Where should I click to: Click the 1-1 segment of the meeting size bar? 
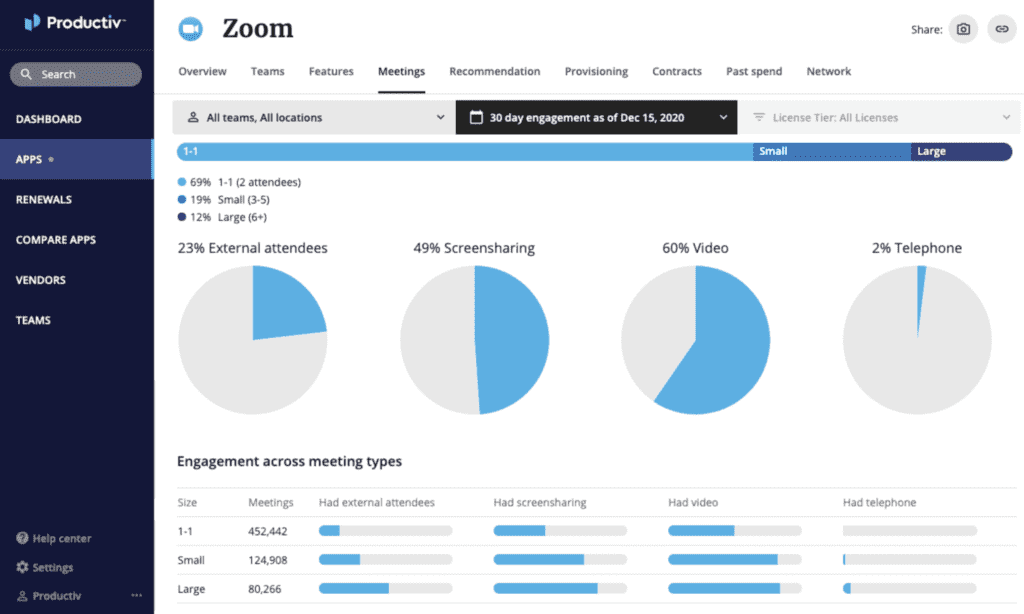click(x=465, y=152)
